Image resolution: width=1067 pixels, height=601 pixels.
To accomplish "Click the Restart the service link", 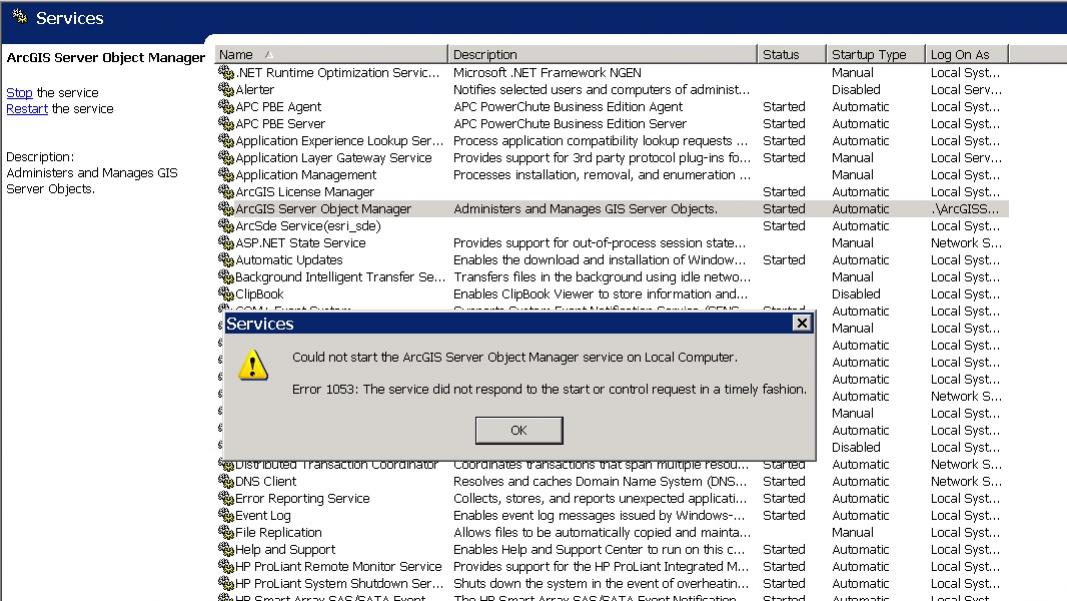I will (27, 109).
